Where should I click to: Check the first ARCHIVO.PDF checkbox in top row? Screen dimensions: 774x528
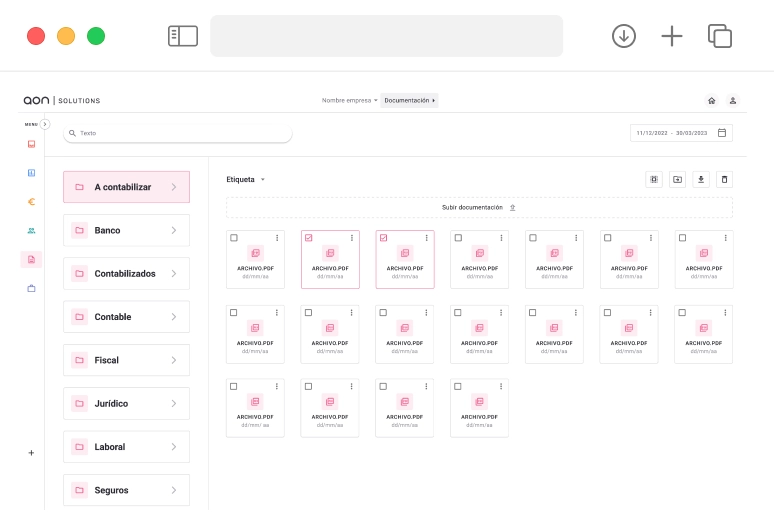pos(234,238)
